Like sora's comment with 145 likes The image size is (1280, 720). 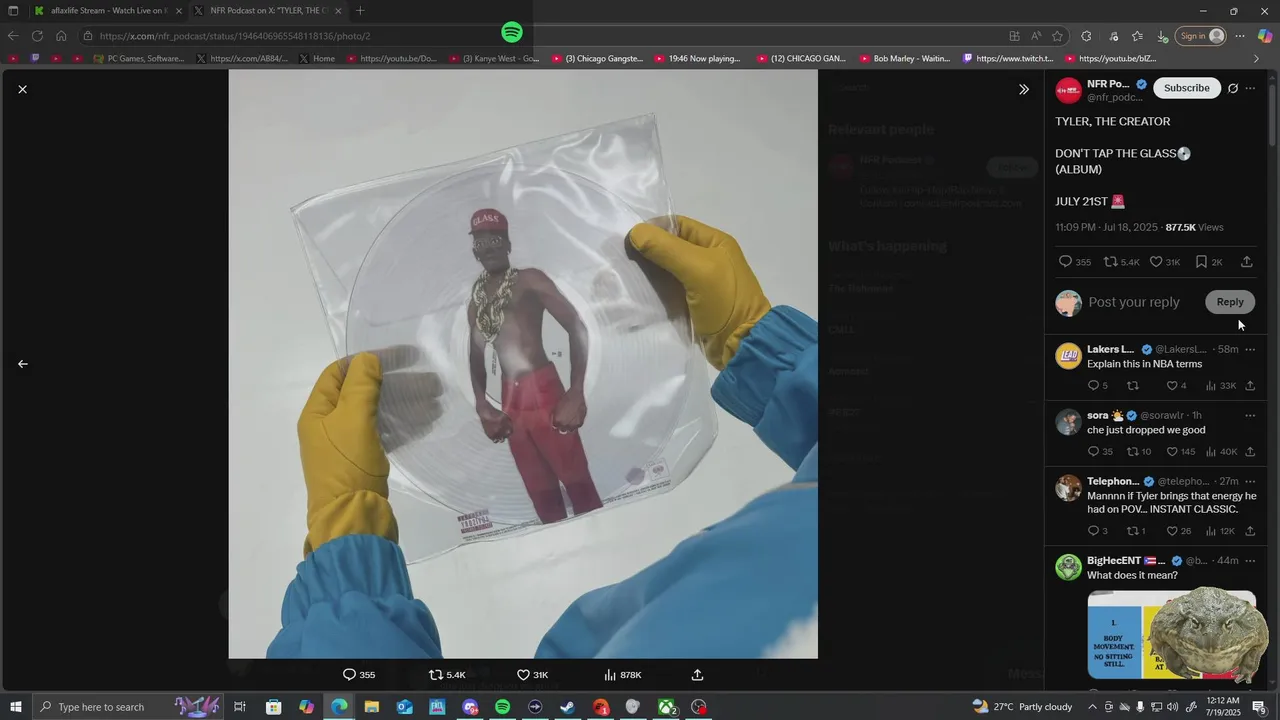tap(1181, 452)
